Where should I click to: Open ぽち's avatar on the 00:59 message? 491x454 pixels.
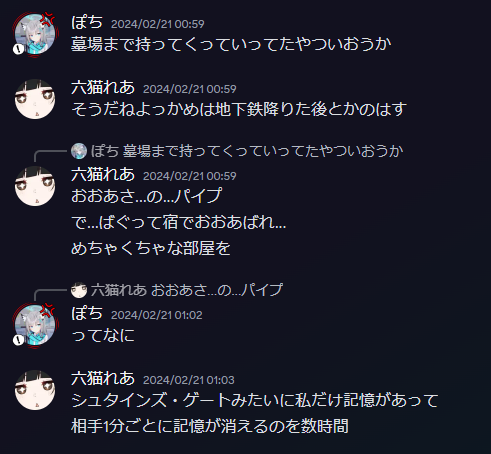[35, 34]
